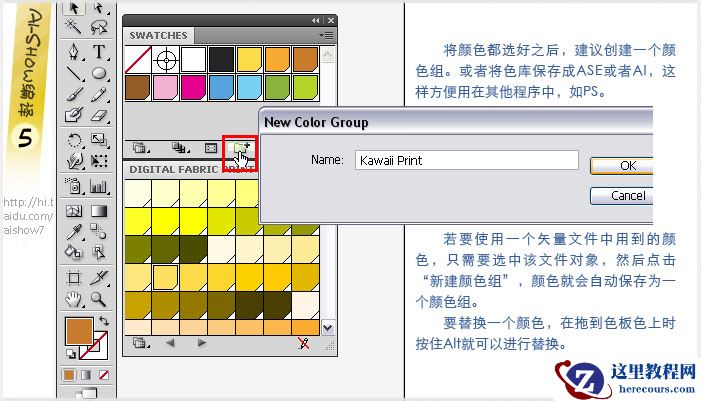Select the Live Paint Selection tool
Image resolution: width=701 pixels, height=401 pixels.
99,253
